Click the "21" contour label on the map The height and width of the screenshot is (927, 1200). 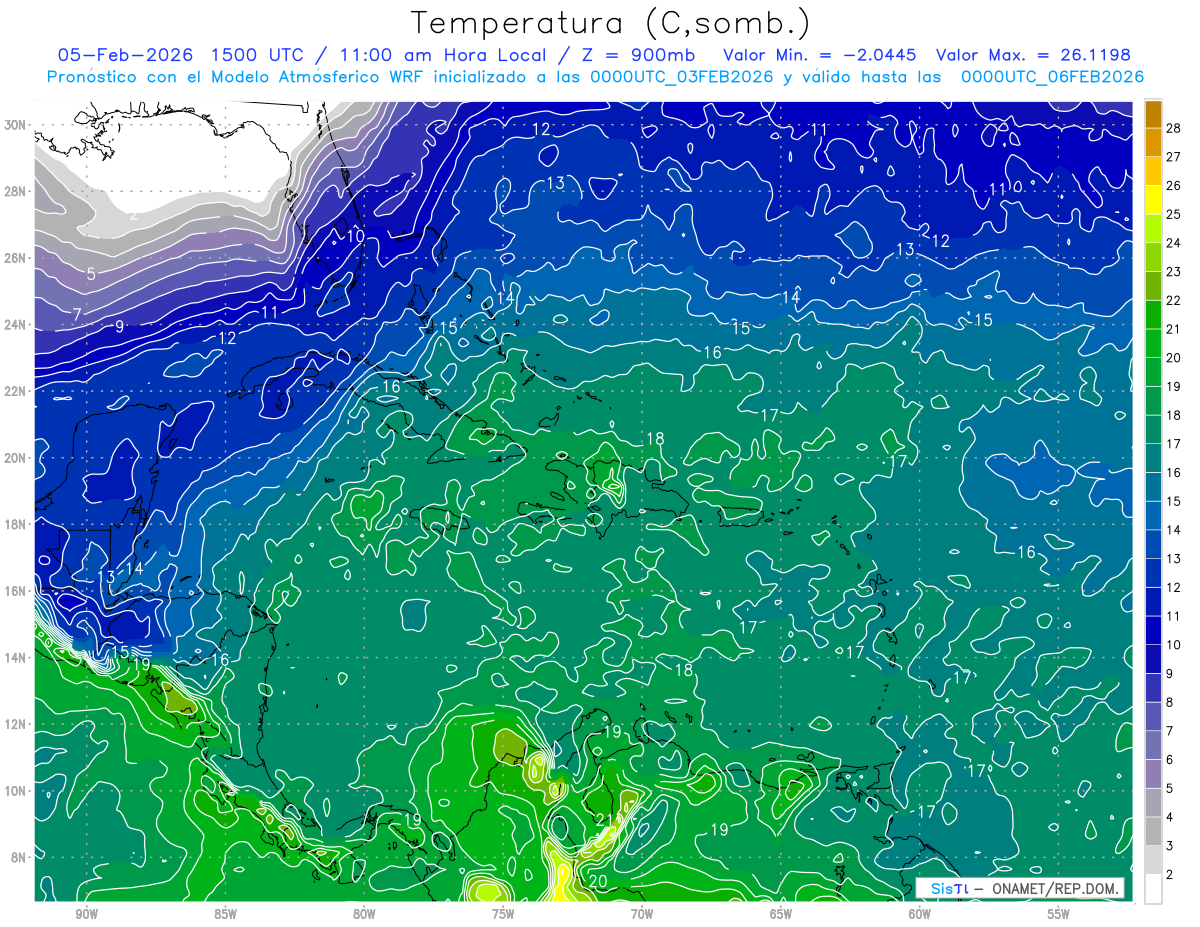click(x=604, y=821)
